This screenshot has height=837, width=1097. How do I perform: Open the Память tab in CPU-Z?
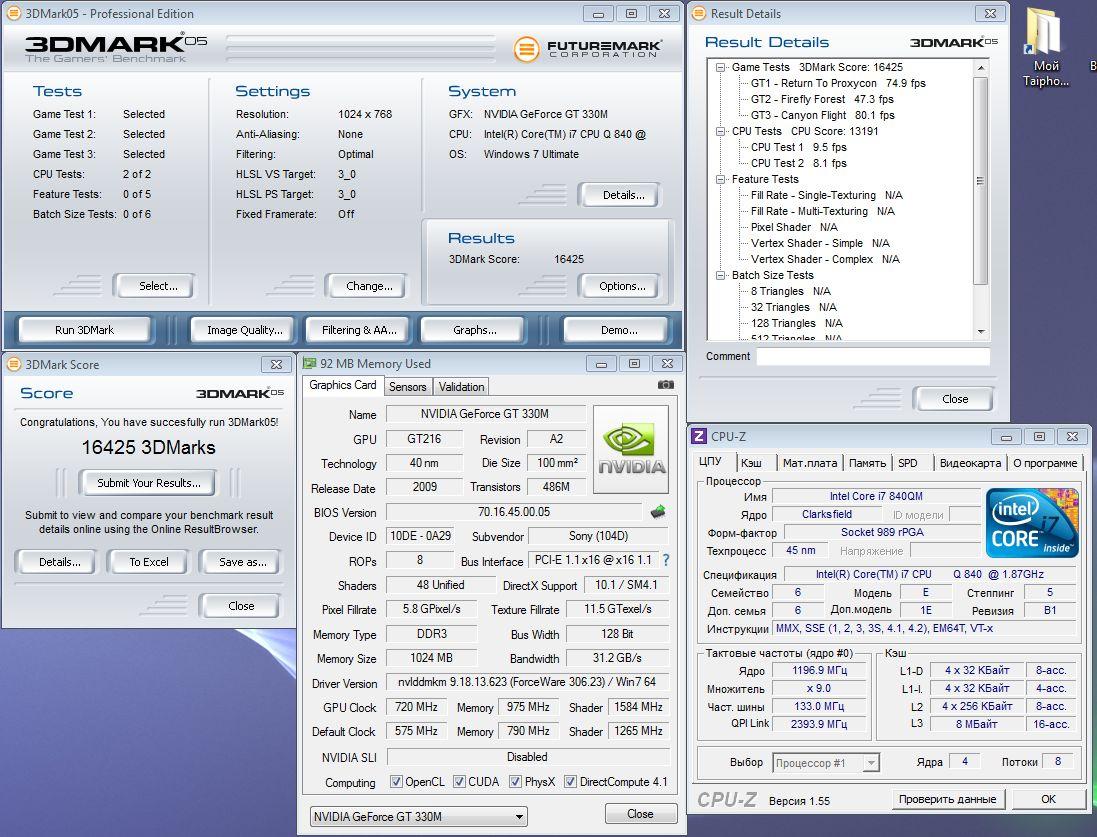pos(867,463)
